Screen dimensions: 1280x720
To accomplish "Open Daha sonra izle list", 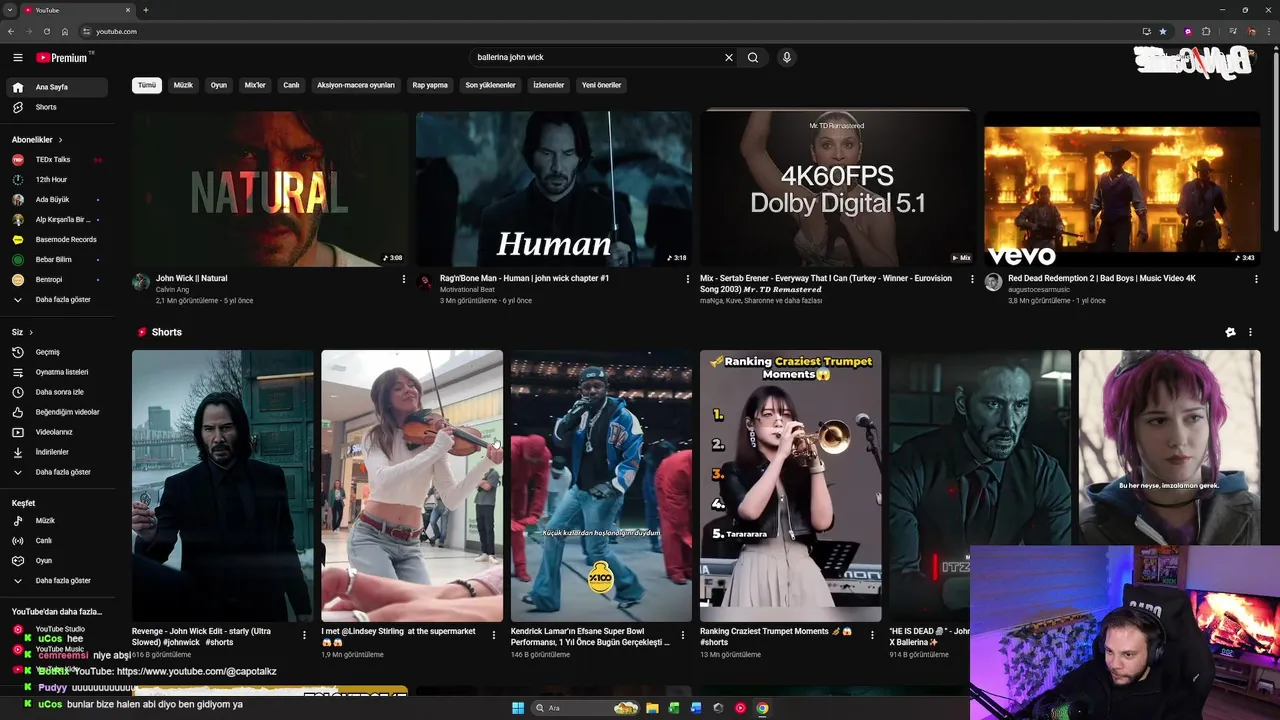I will click(x=57, y=392).
